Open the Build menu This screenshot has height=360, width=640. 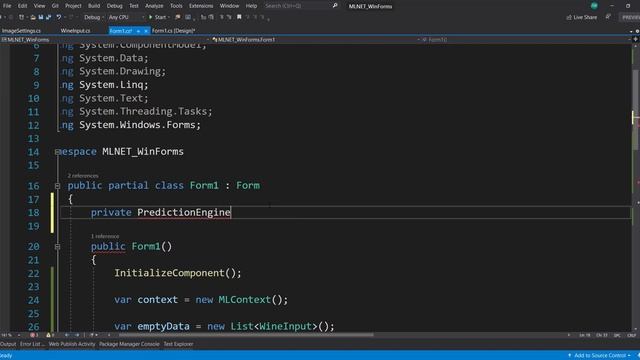point(94,6)
